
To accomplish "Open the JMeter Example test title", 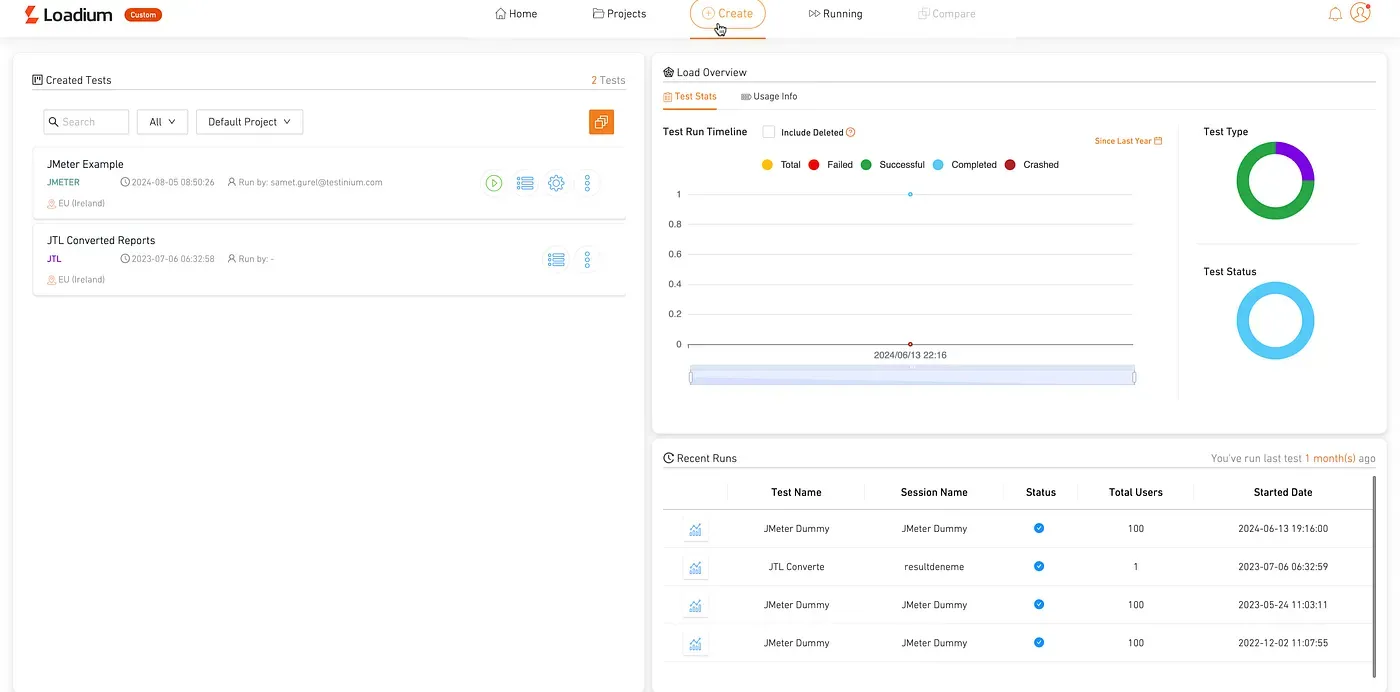I will point(85,164).
